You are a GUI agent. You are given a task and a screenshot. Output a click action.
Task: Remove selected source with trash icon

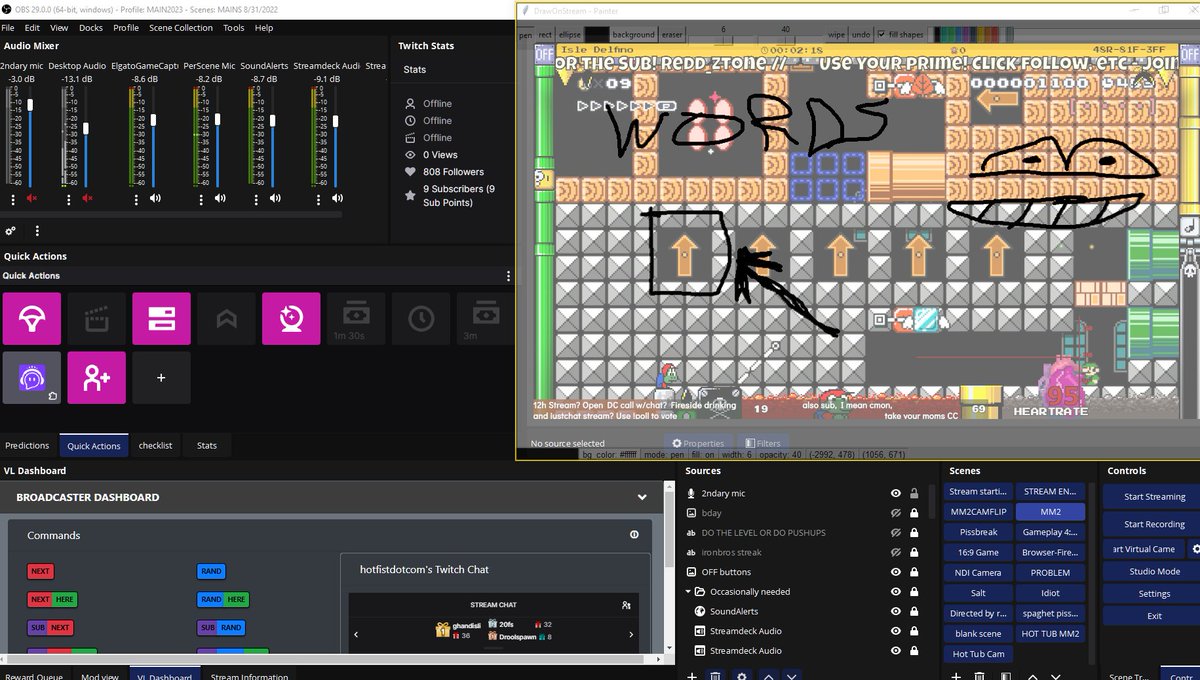(716, 676)
